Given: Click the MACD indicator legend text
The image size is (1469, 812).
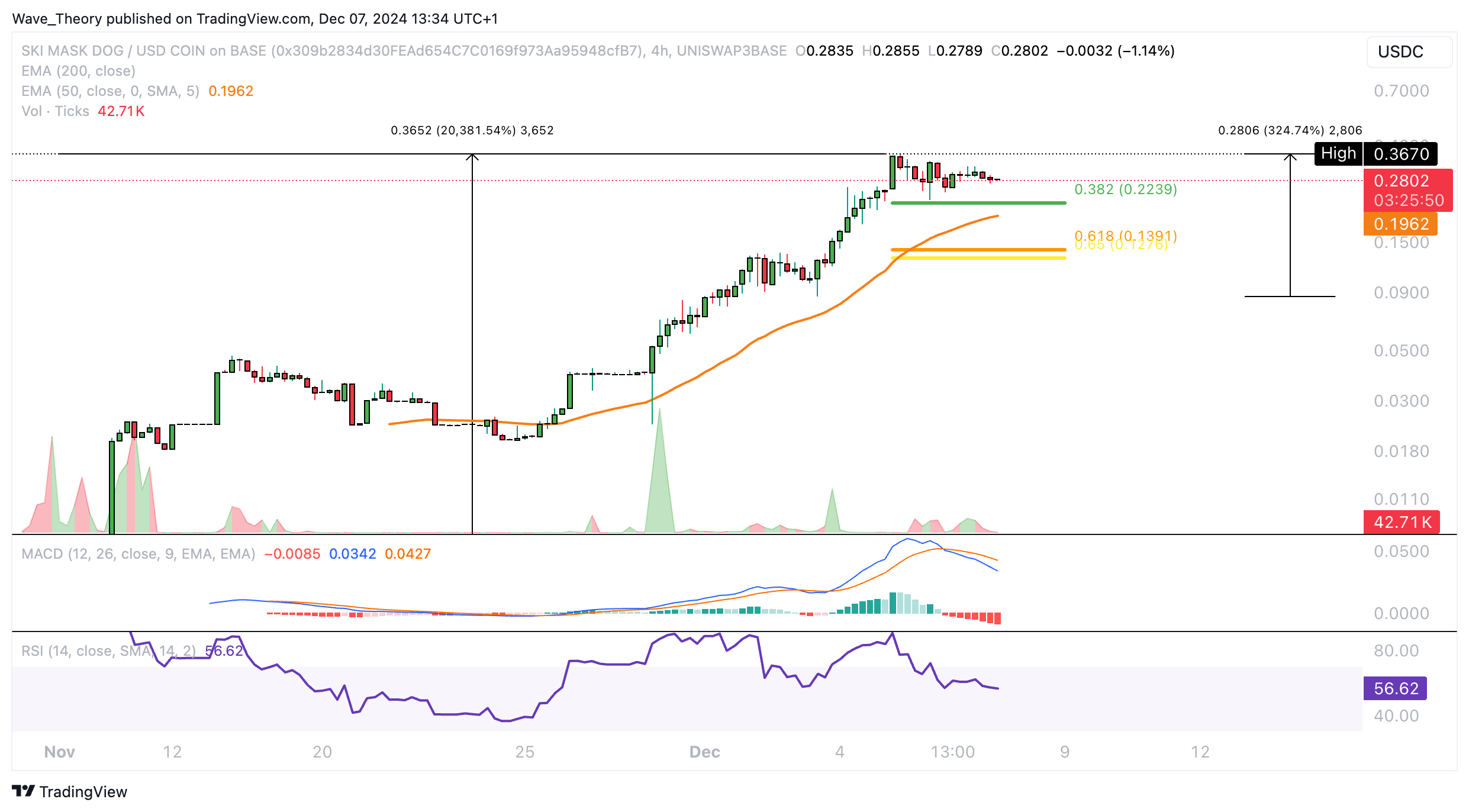Looking at the screenshot, I should click(x=138, y=554).
